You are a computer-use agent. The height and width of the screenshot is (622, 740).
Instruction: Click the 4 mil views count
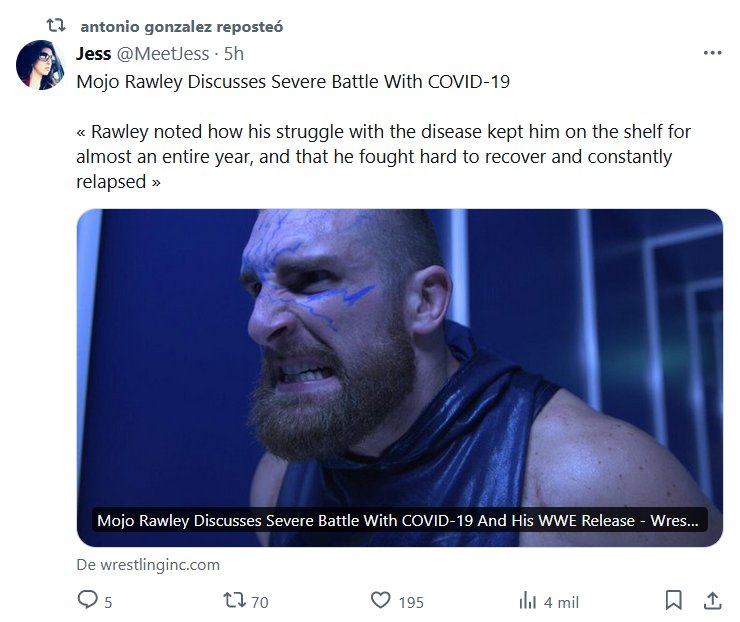pos(561,602)
